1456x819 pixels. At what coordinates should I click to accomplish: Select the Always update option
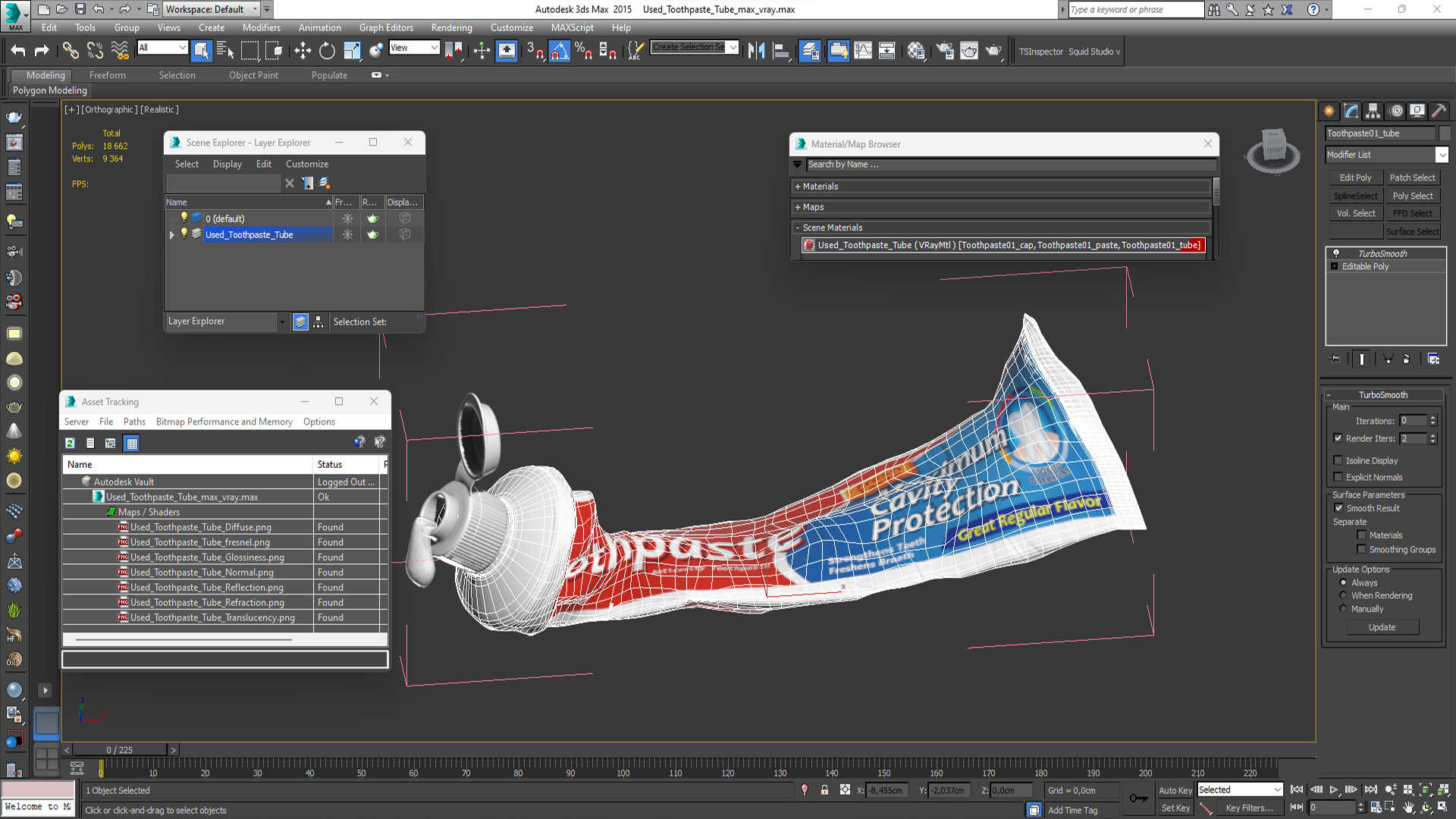click(1343, 582)
